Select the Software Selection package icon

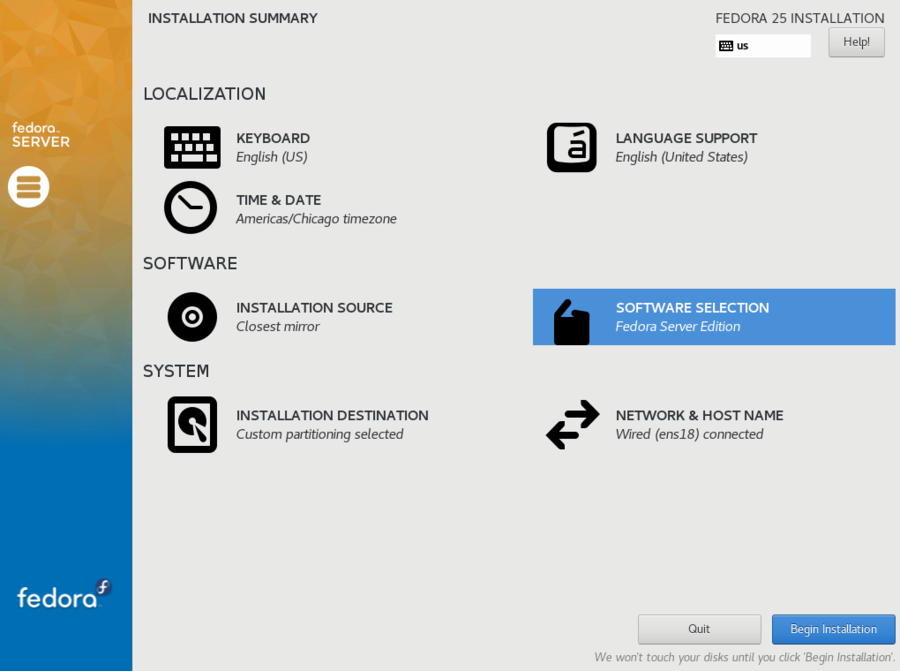tap(571, 317)
